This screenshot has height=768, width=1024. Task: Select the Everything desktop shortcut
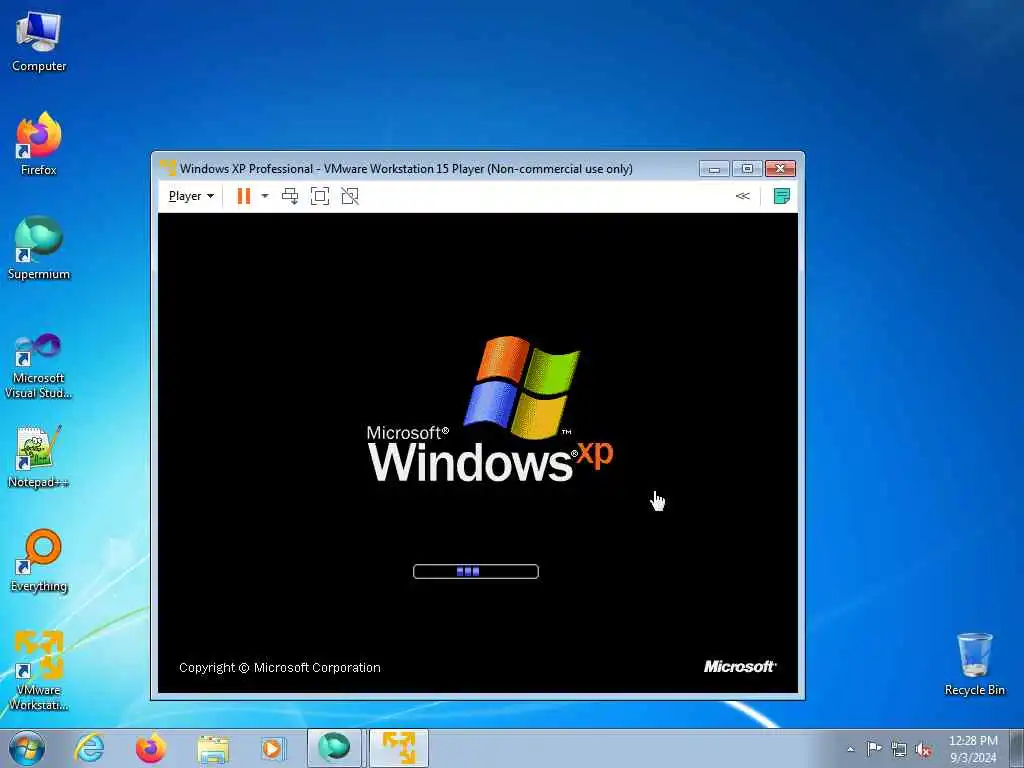point(39,560)
